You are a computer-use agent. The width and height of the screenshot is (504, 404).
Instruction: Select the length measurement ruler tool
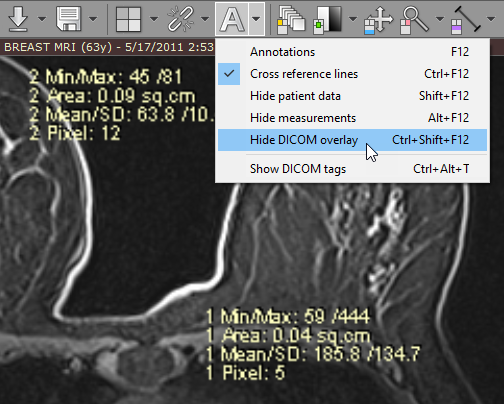tap(466, 20)
